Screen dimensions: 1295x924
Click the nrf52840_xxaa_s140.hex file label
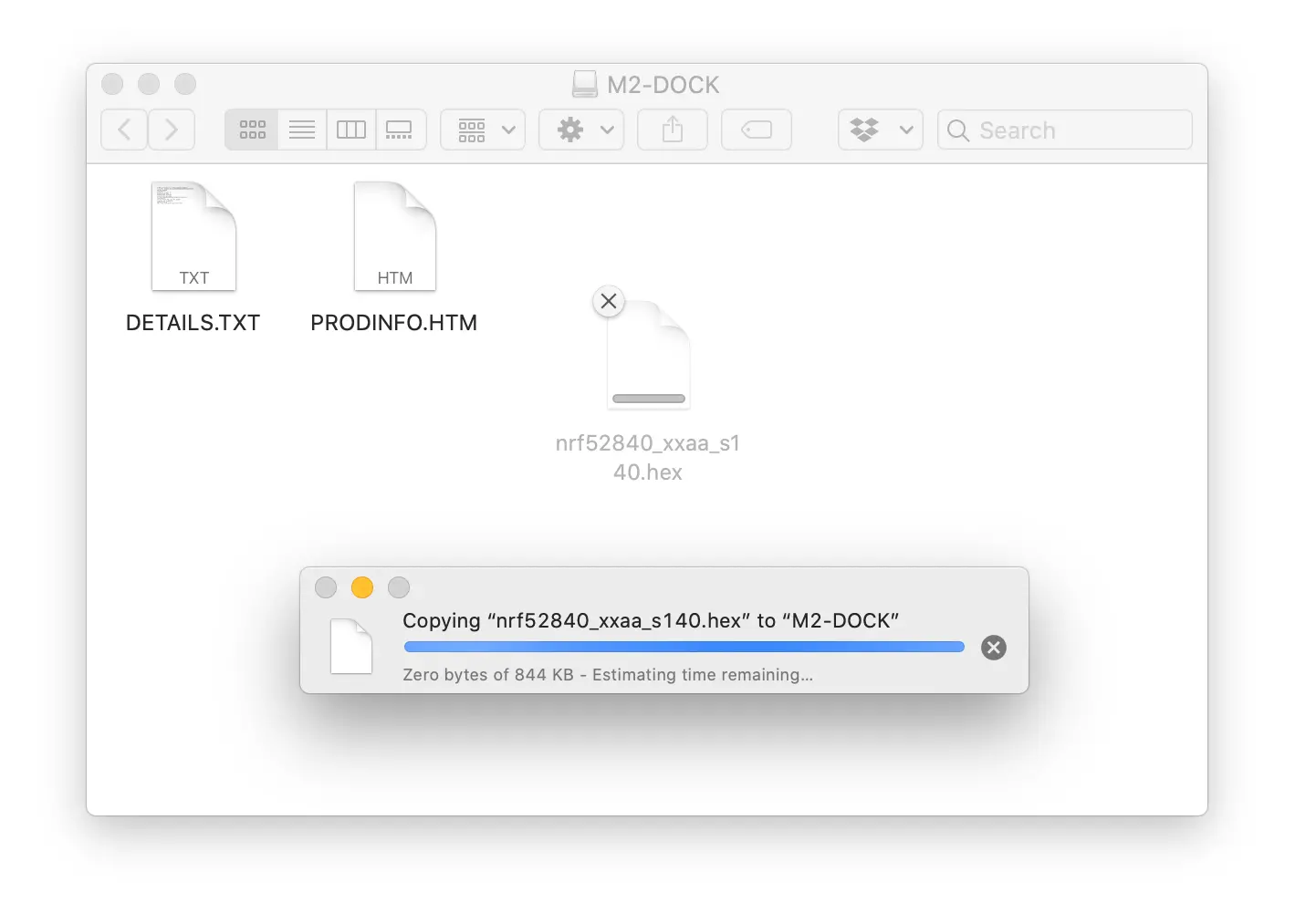click(x=648, y=457)
